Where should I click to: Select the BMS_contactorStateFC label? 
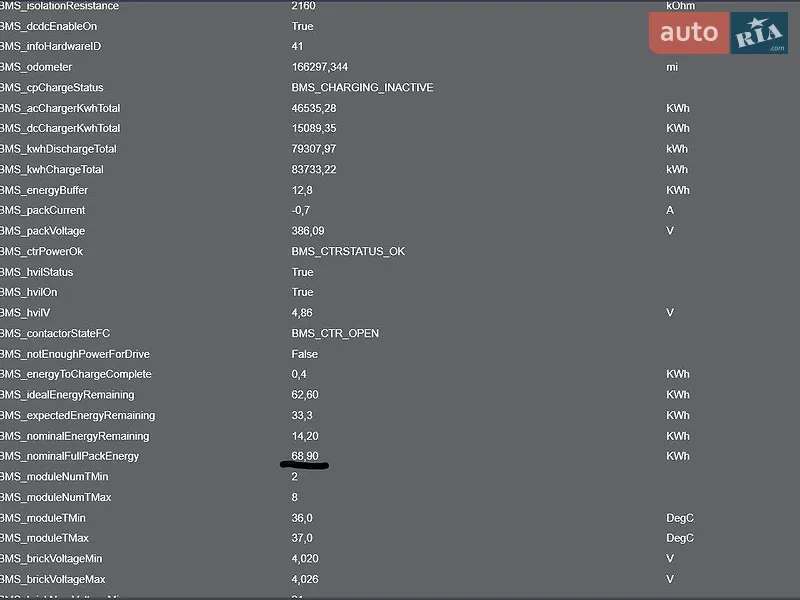(55, 333)
